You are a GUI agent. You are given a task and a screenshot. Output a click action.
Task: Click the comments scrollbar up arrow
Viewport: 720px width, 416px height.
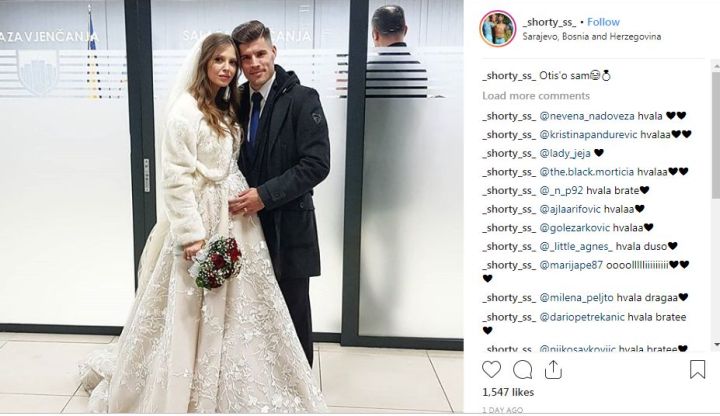(x=716, y=67)
